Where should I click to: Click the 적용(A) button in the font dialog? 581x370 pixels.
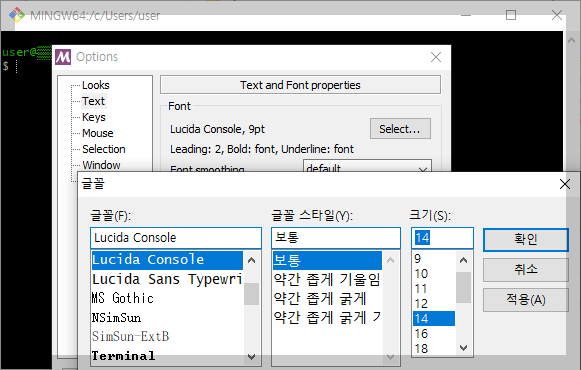(526, 300)
